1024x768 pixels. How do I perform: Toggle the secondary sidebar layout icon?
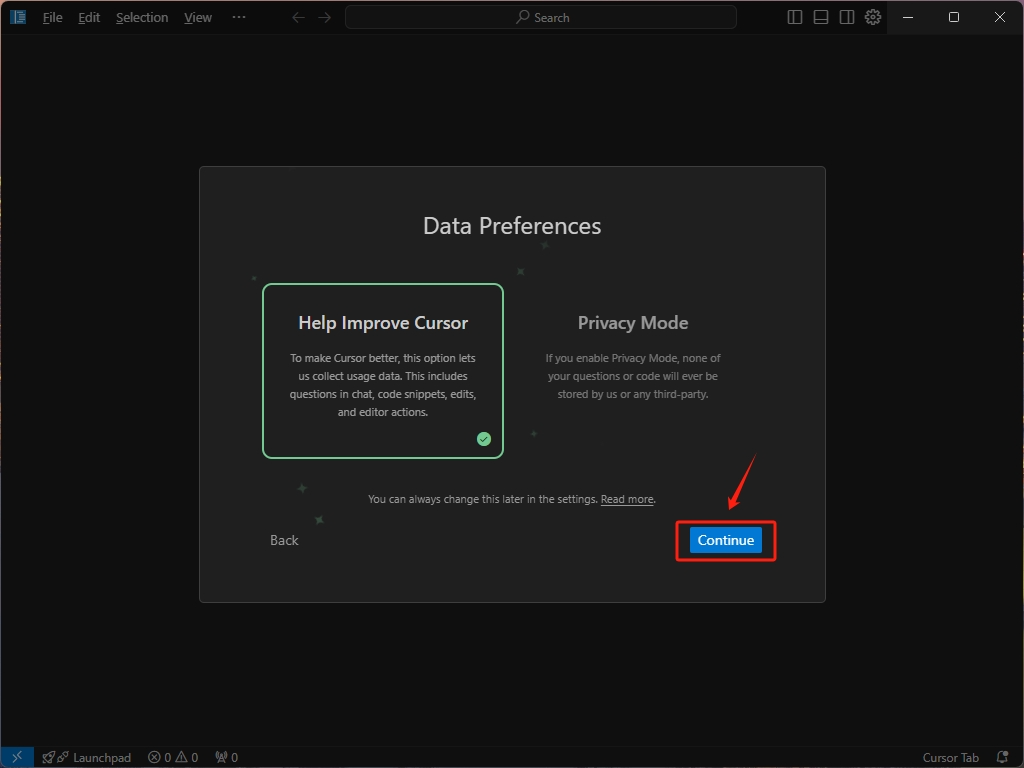[x=847, y=18]
